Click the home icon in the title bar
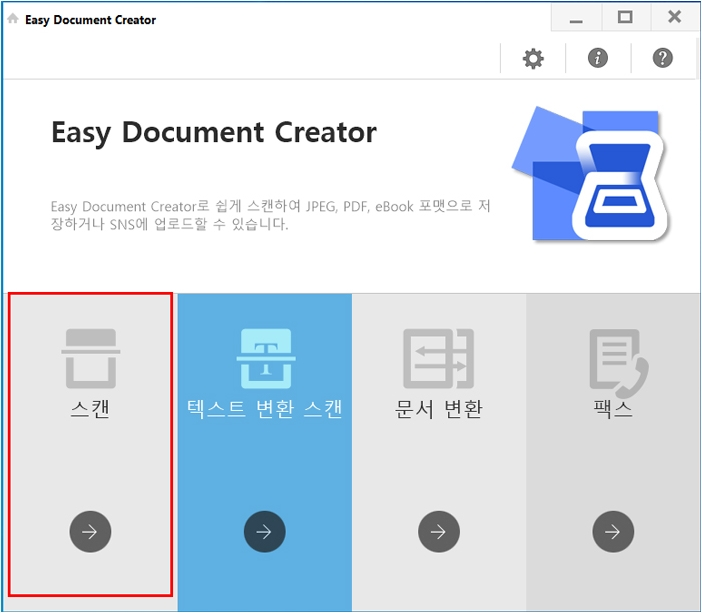 click(13, 19)
